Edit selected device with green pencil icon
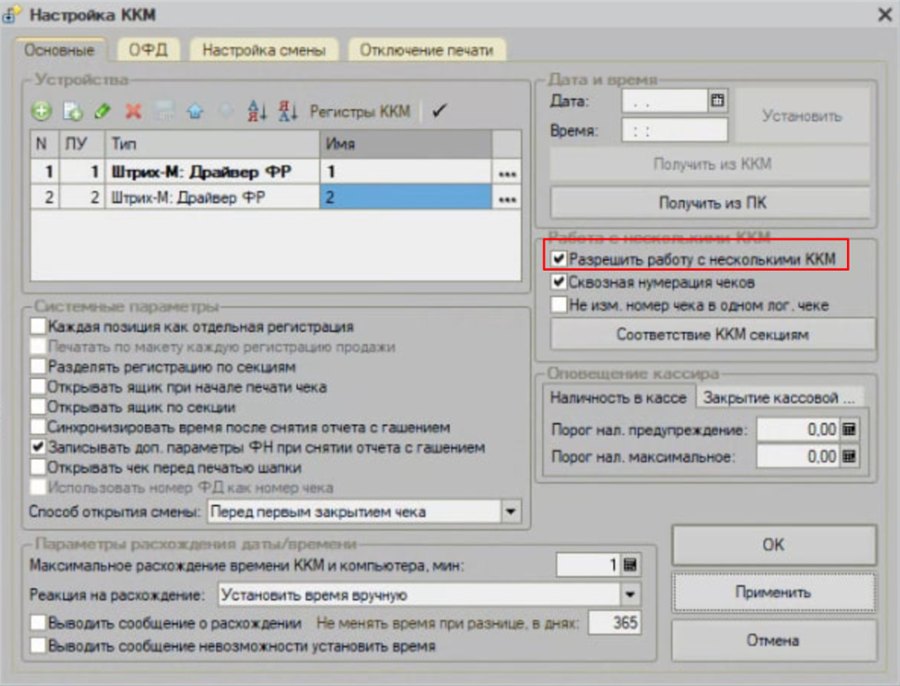Screen dimensions: 900x686 coord(103,111)
